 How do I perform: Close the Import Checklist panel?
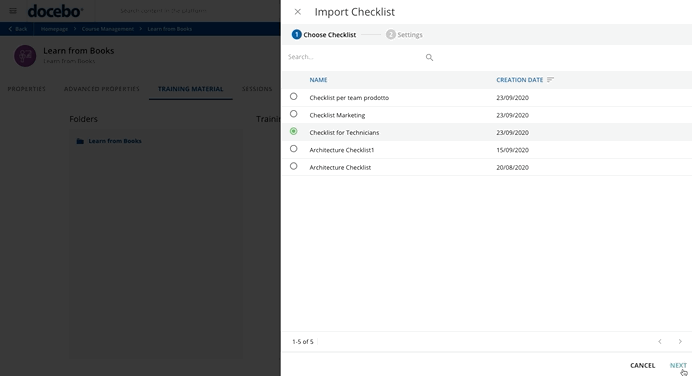pos(298,12)
